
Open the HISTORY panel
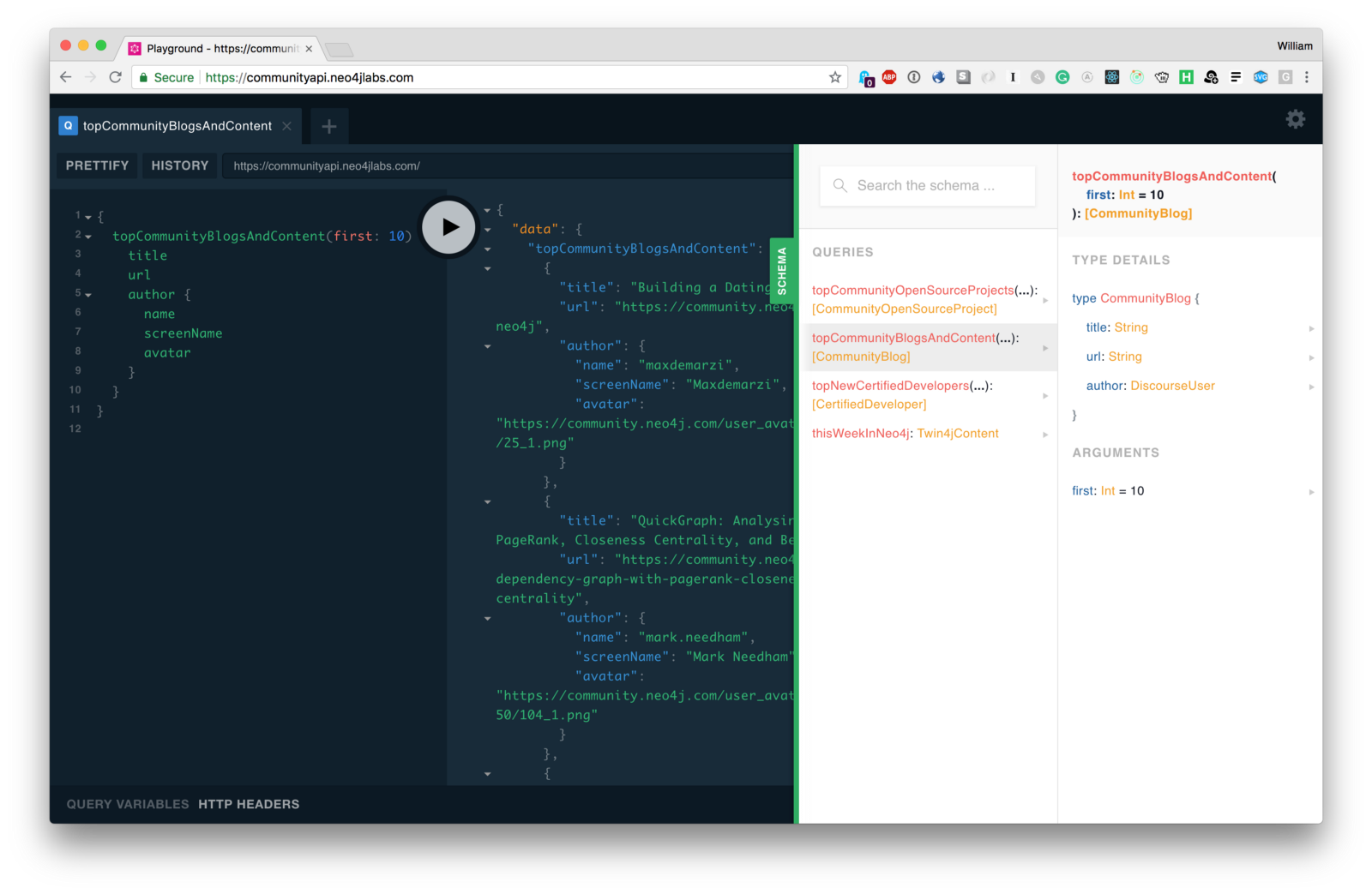tap(180, 165)
